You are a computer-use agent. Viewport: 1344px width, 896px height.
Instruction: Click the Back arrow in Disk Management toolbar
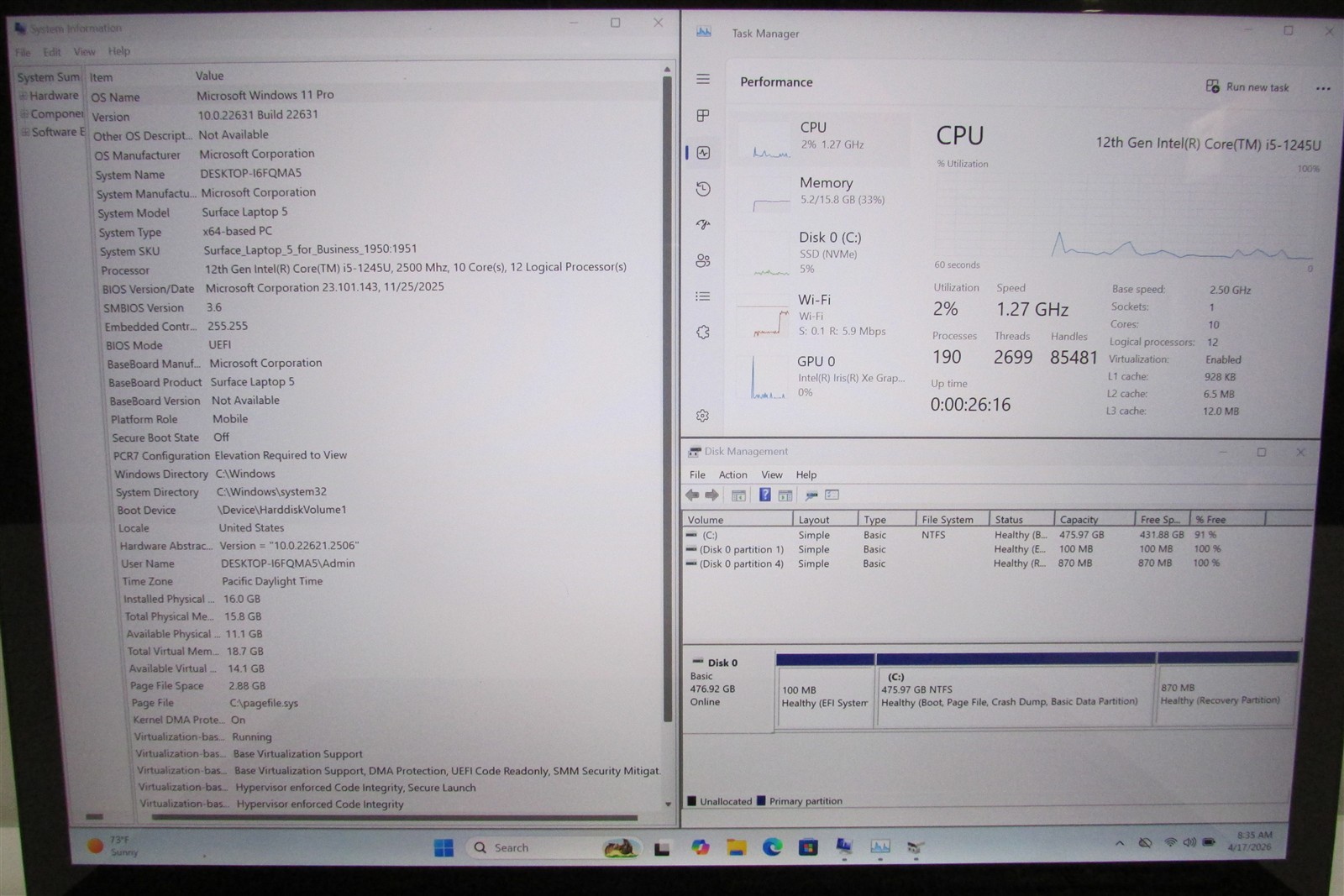[692, 495]
